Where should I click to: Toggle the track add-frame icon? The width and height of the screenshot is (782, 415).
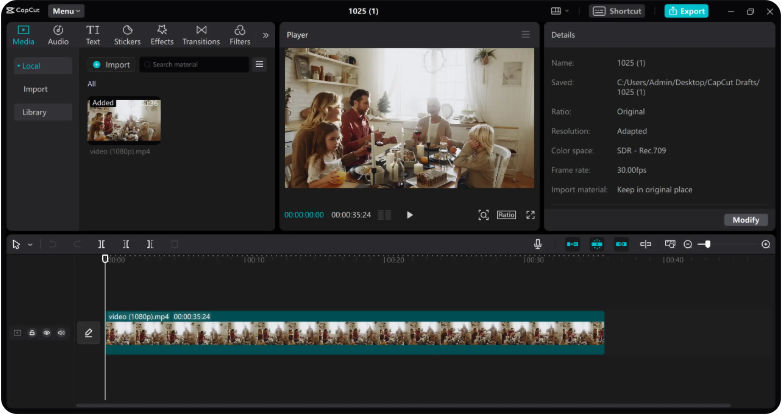(x=17, y=333)
